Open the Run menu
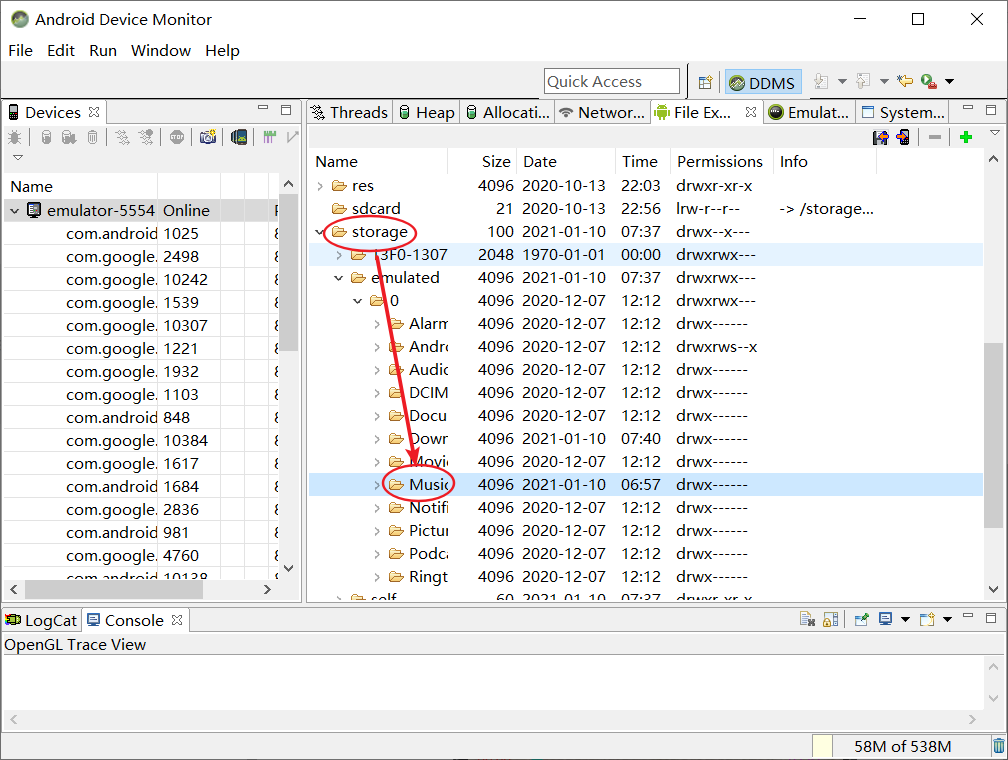1008x760 pixels. coord(103,51)
